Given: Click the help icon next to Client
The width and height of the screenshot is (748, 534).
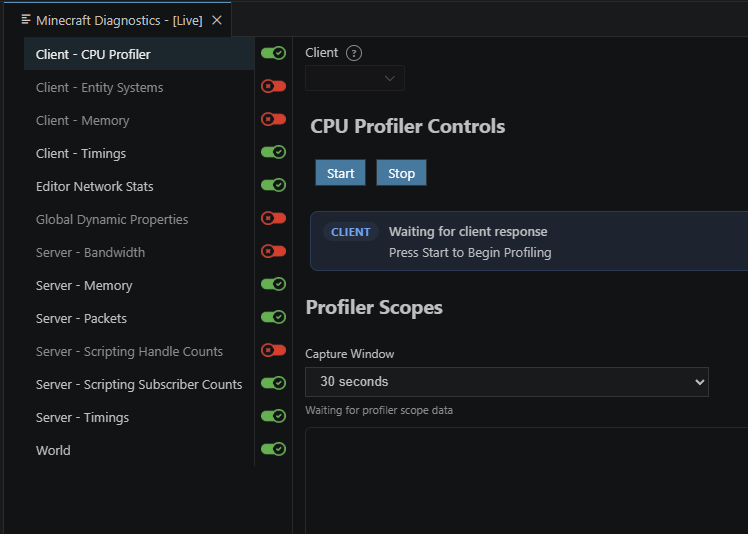Looking at the screenshot, I should click(353, 53).
